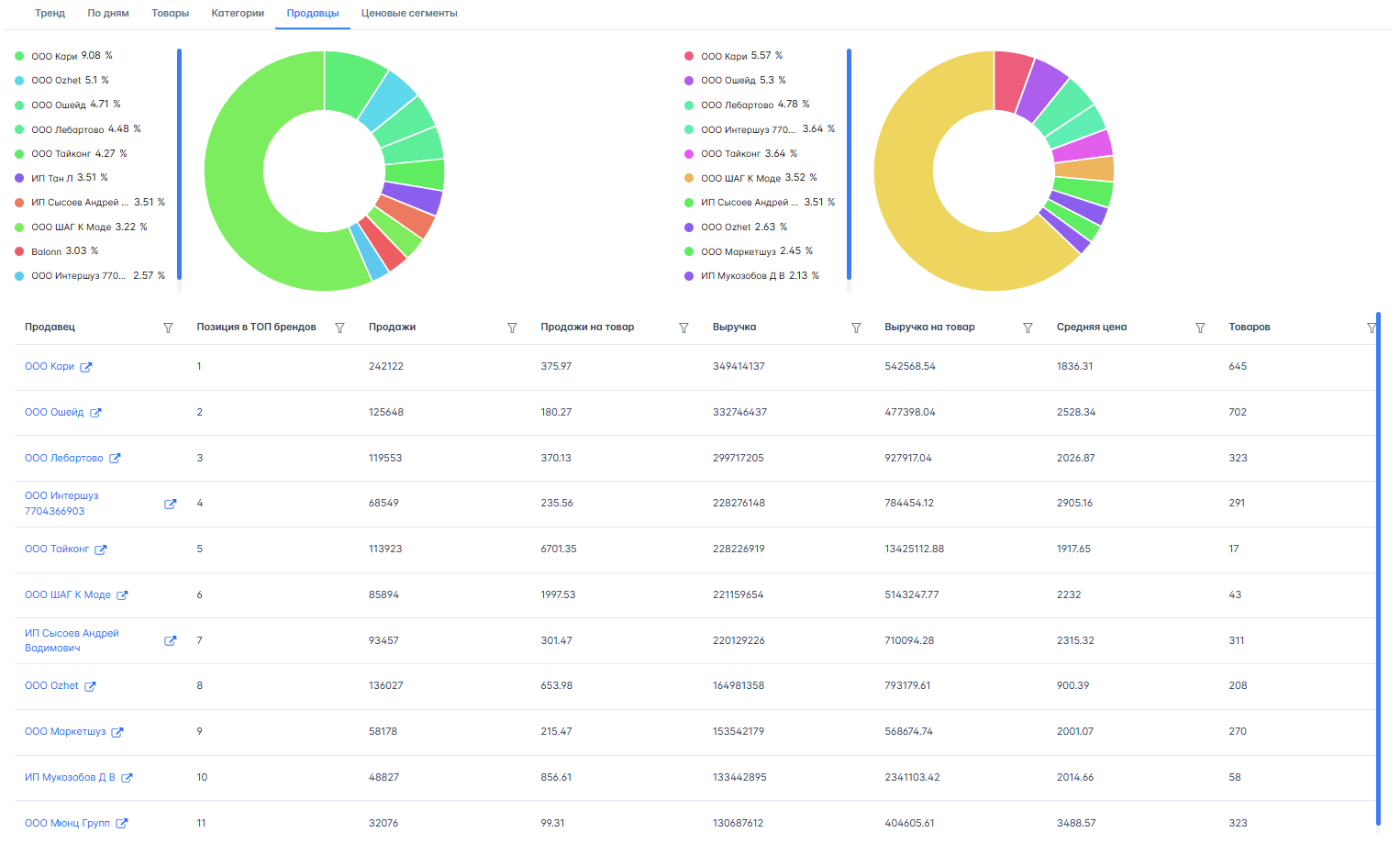Open the Категории tab
Viewport: 1400px width, 866px height.
(x=238, y=14)
